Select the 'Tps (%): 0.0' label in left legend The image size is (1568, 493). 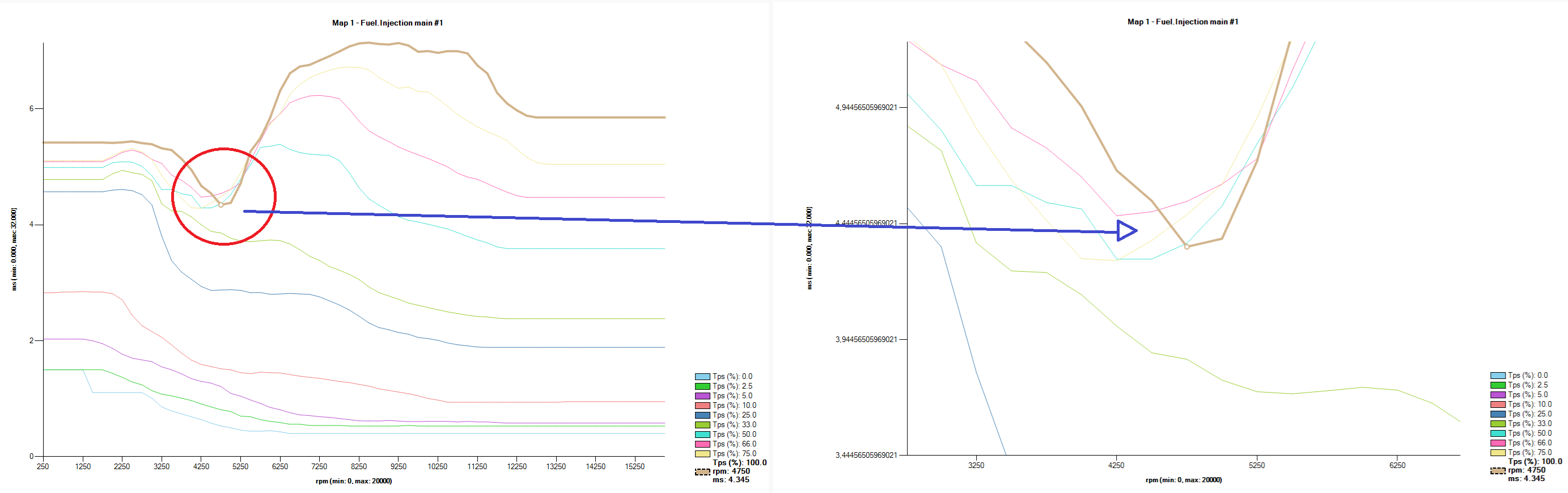click(732, 377)
